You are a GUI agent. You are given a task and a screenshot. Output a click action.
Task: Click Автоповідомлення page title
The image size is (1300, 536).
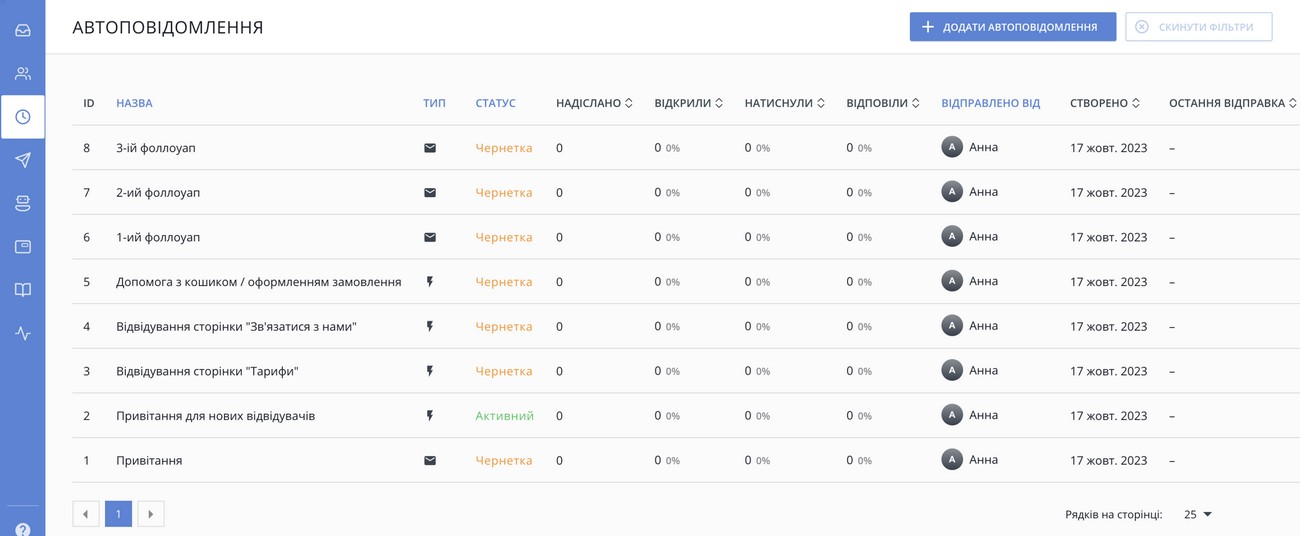pos(168,27)
